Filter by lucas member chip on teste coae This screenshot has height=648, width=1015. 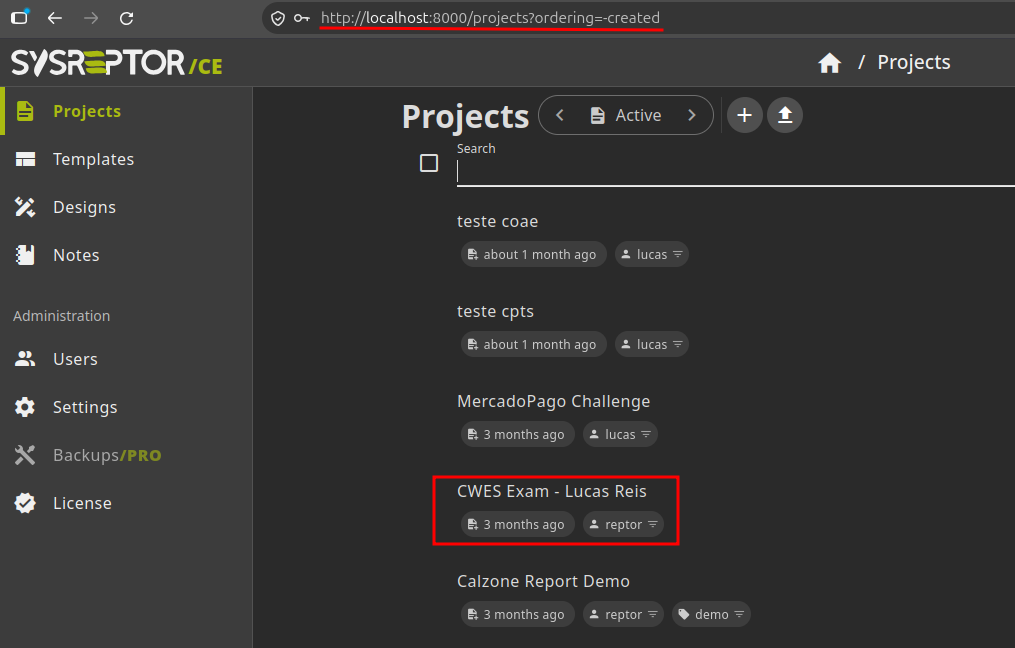(651, 254)
